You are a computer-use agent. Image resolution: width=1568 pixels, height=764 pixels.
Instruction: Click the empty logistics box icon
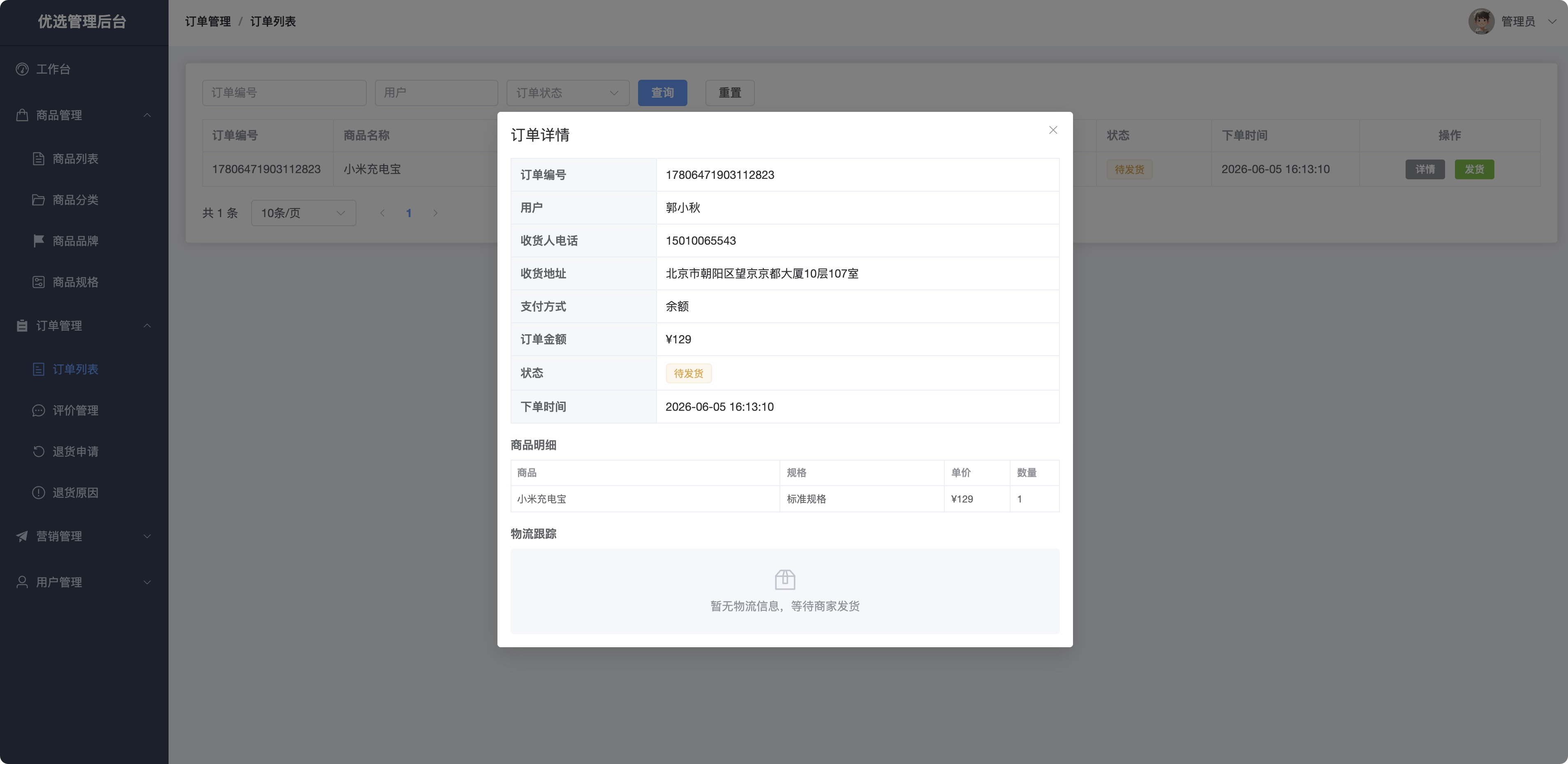(x=785, y=579)
